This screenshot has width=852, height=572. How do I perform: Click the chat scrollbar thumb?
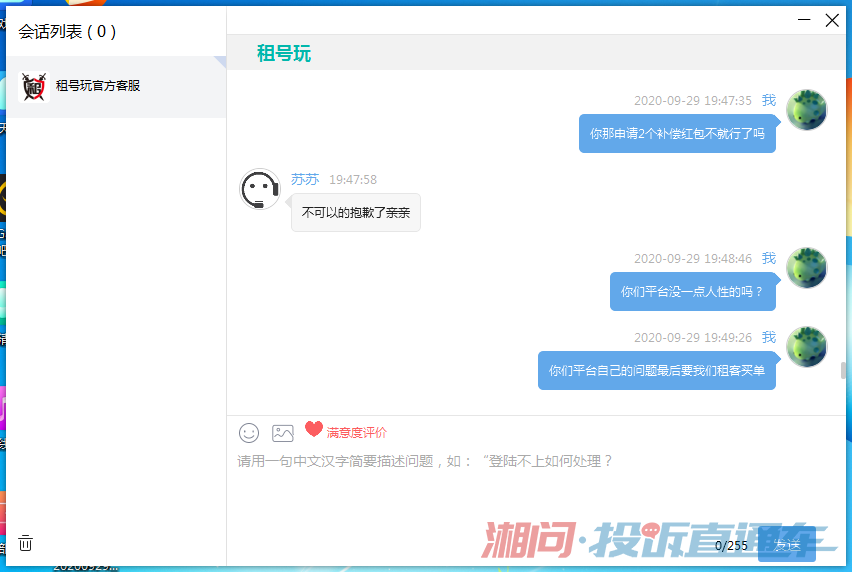coord(843,370)
